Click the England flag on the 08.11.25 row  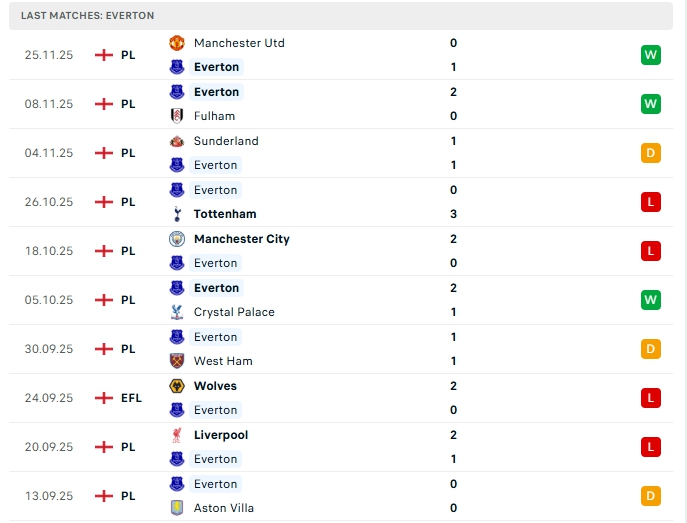point(103,104)
